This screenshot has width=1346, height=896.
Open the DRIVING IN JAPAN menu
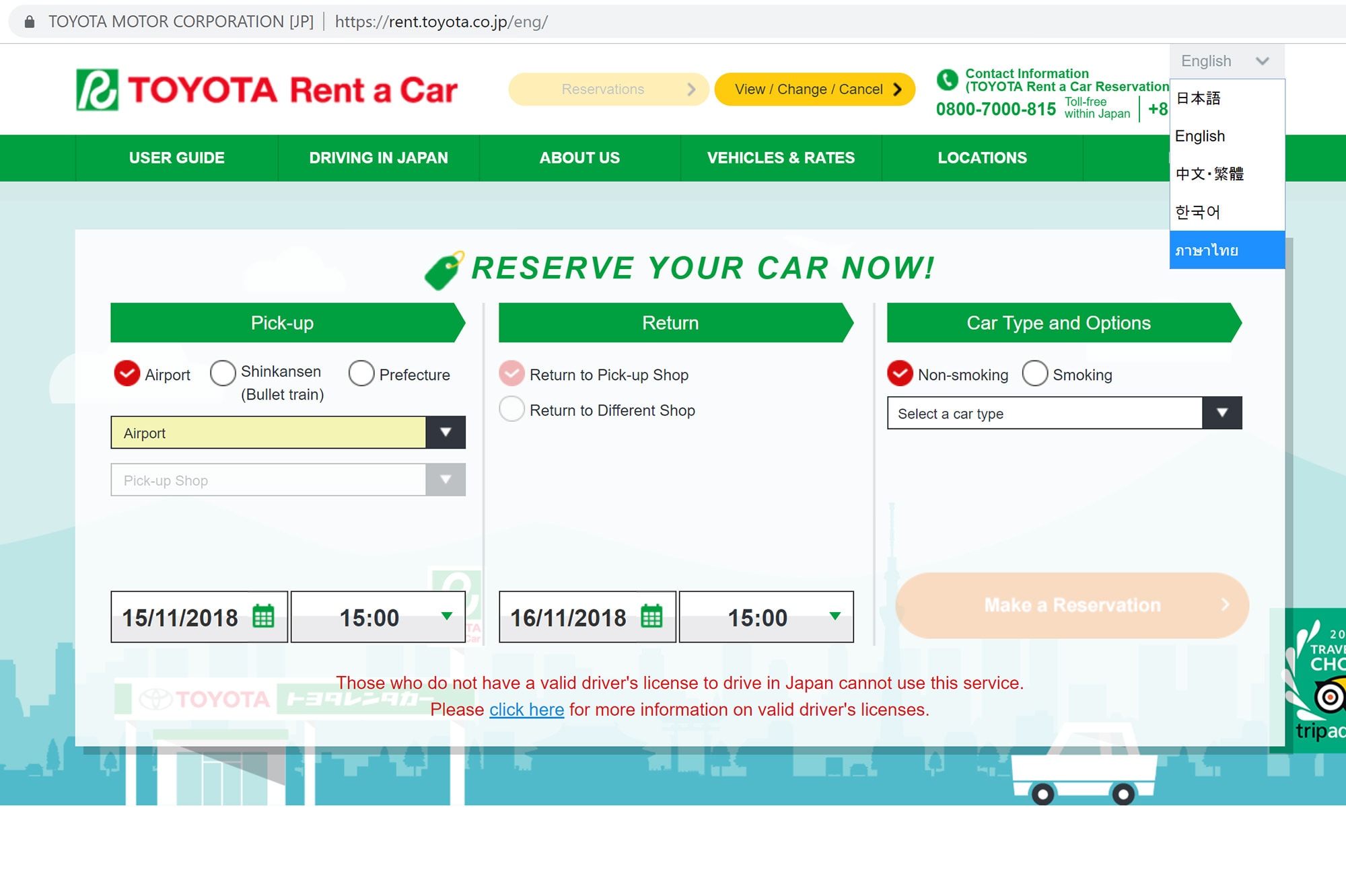pos(378,158)
